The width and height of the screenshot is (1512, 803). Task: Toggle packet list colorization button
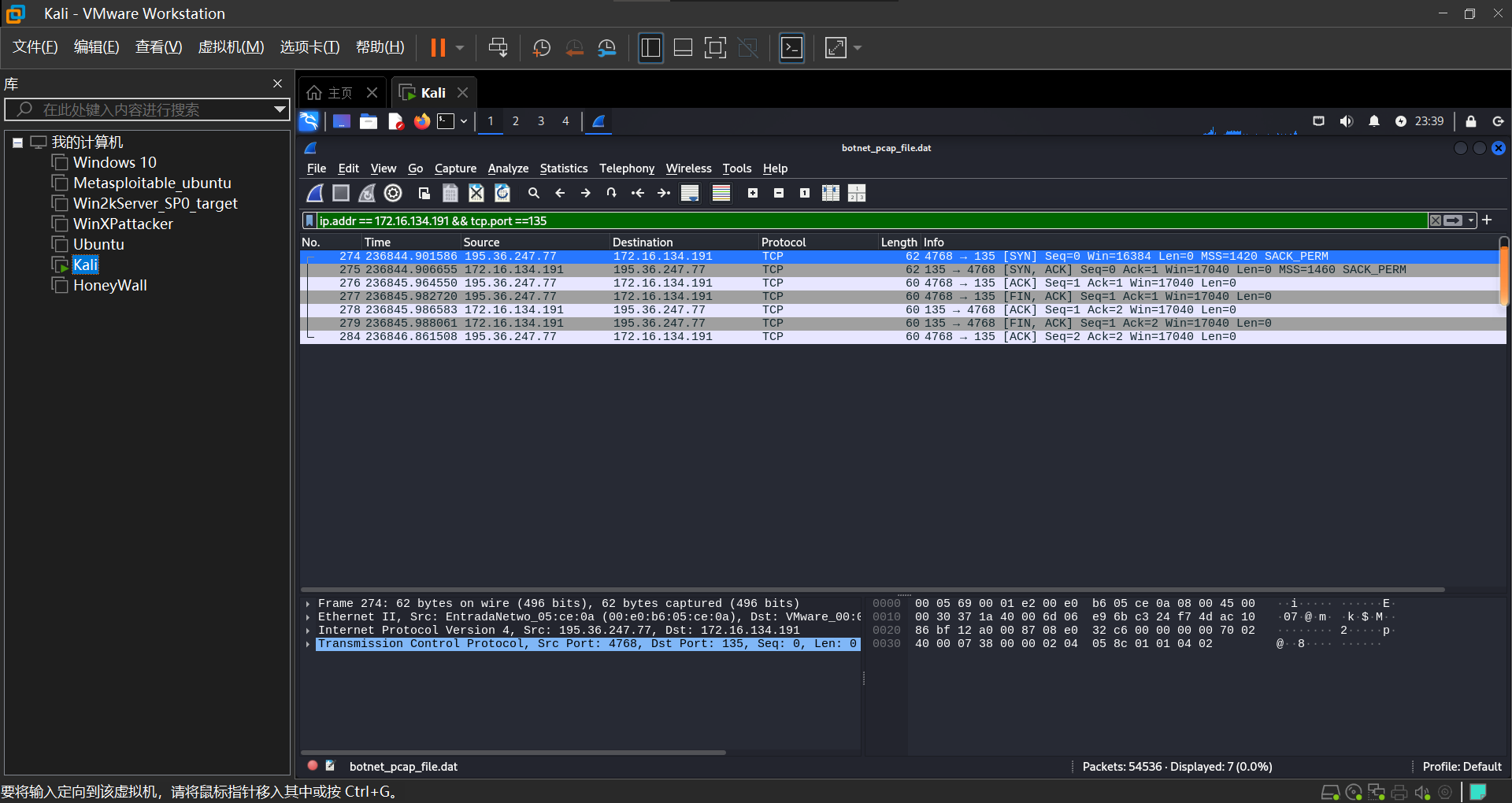click(x=721, y=193)
